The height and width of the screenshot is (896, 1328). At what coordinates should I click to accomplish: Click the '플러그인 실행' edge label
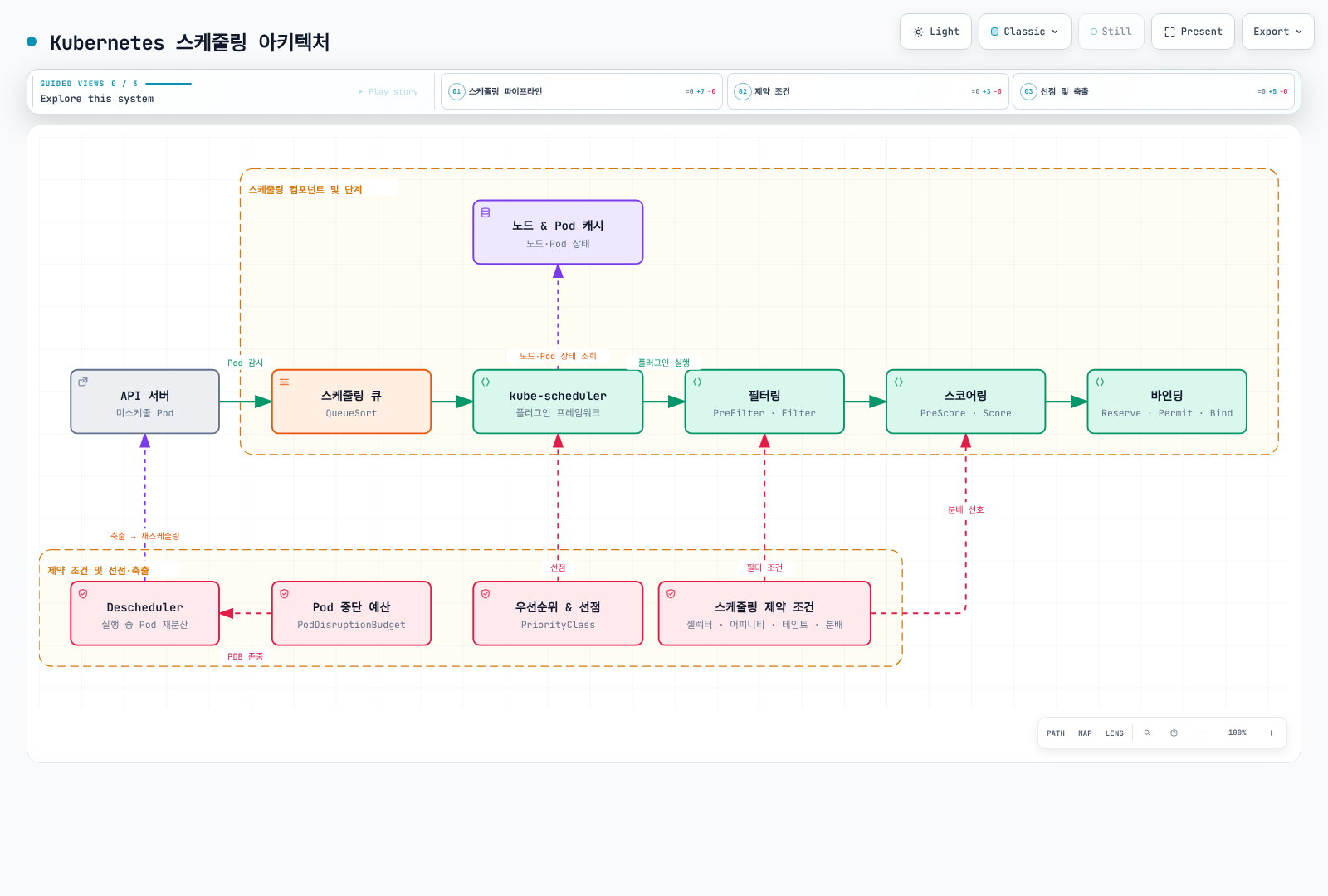tap(664, 363)
